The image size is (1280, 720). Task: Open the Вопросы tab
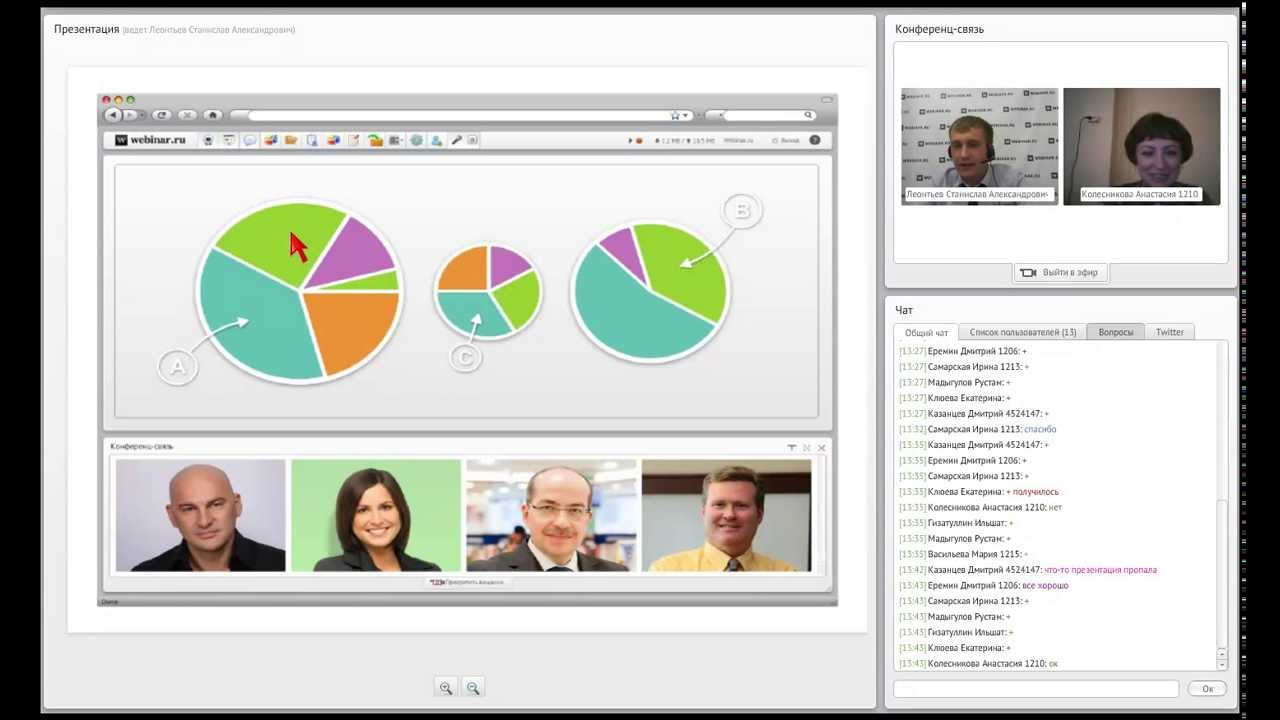click(1116, 332)
